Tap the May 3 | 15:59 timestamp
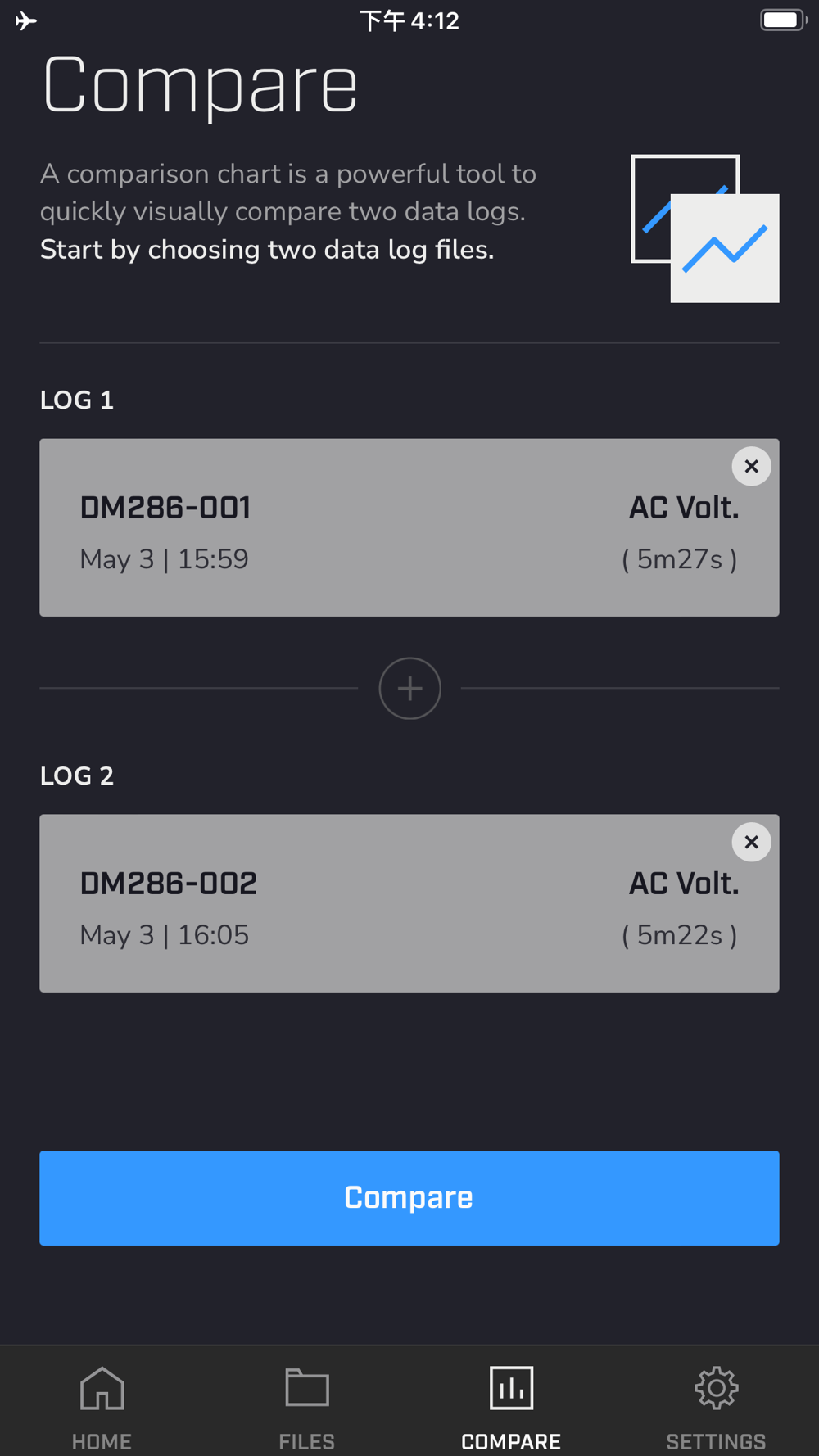The height and width of the screenshot is (1456, 819). coord(164,559)
